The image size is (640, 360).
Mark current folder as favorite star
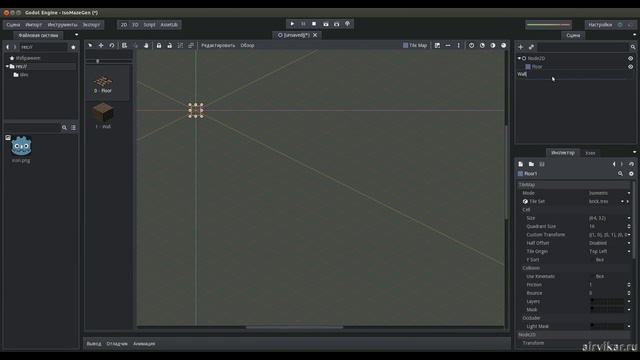point(73,47)
